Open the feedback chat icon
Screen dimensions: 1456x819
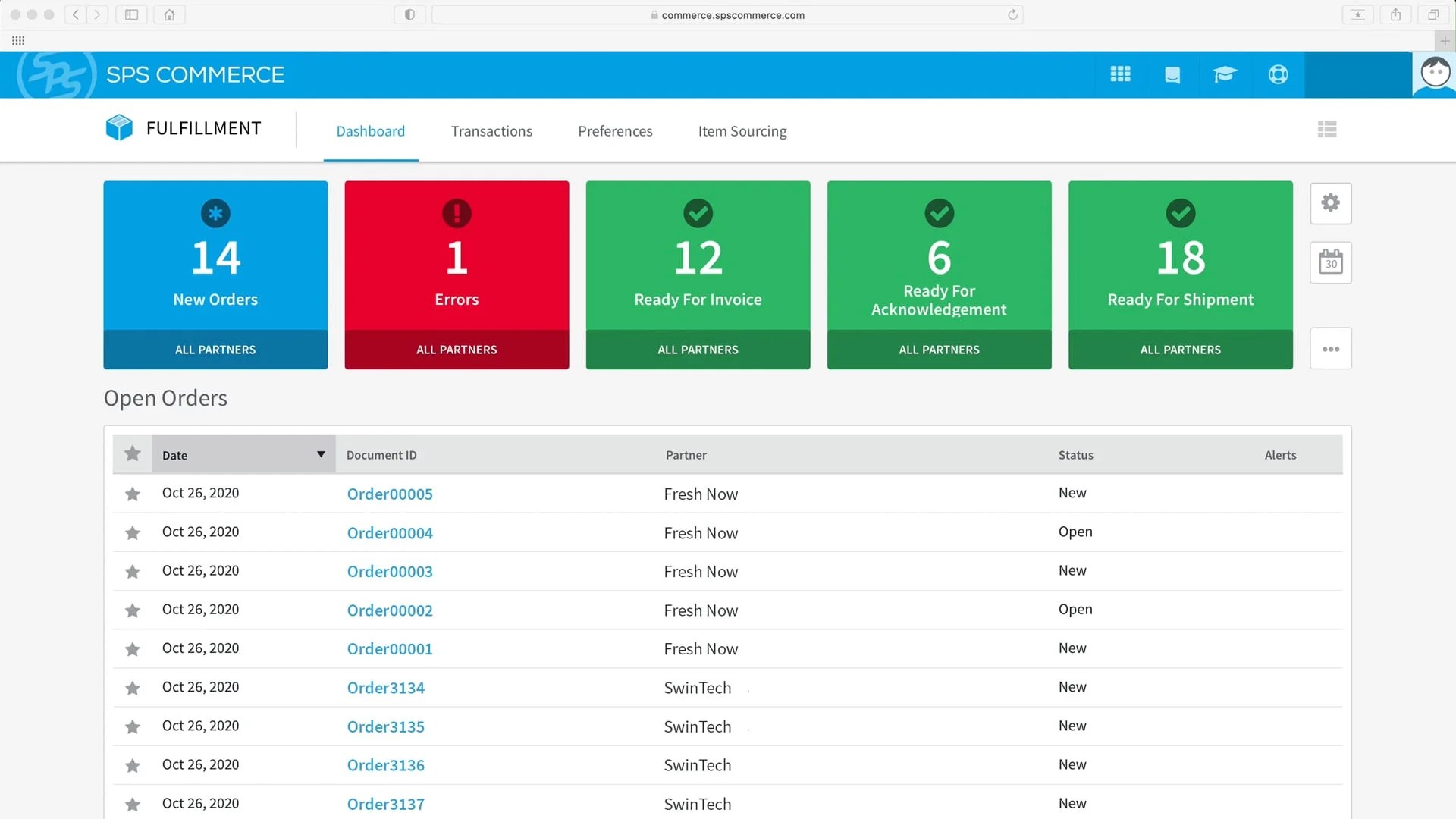click(x=1172, y=74)
